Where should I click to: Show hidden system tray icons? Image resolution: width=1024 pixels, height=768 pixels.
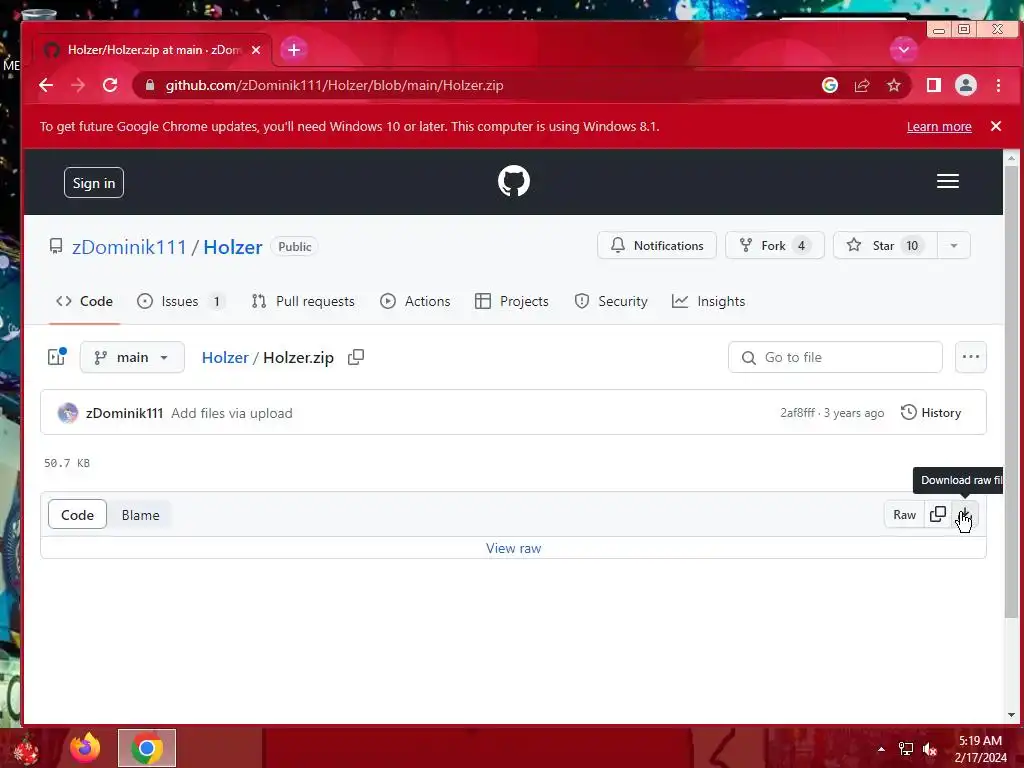[881, 749]
